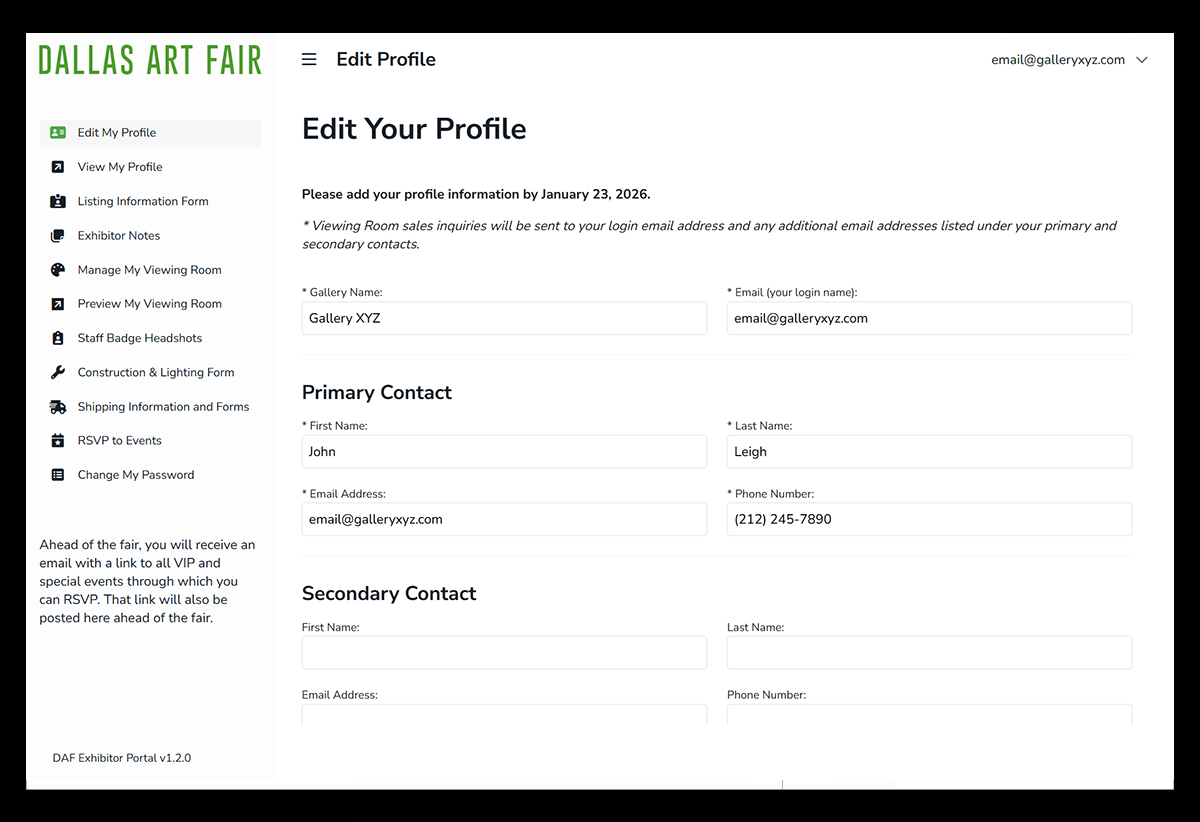The width and height of the screenshot is (1200, 822).
Task: Click inside the Gallery Name field
Action: pos(504,317)
